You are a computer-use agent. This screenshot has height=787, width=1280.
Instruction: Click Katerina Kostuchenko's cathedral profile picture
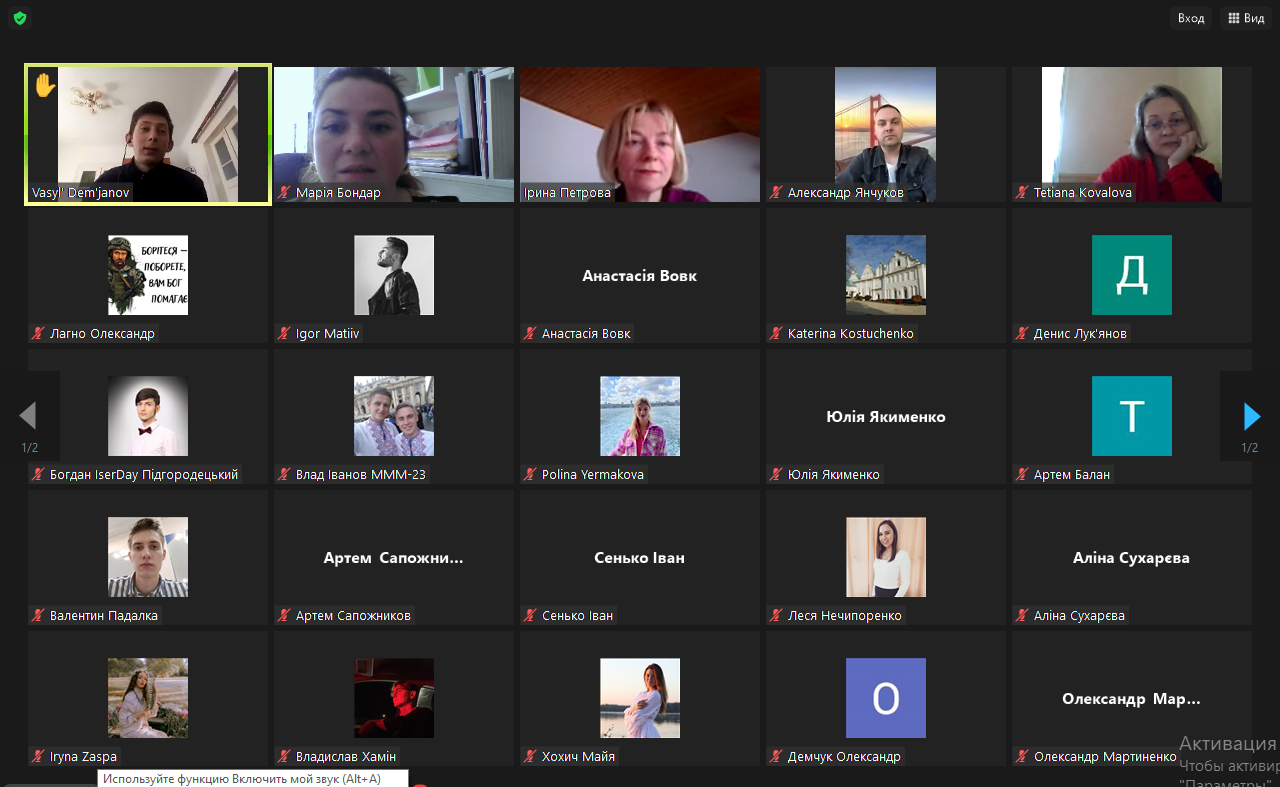tap(885, 275)
